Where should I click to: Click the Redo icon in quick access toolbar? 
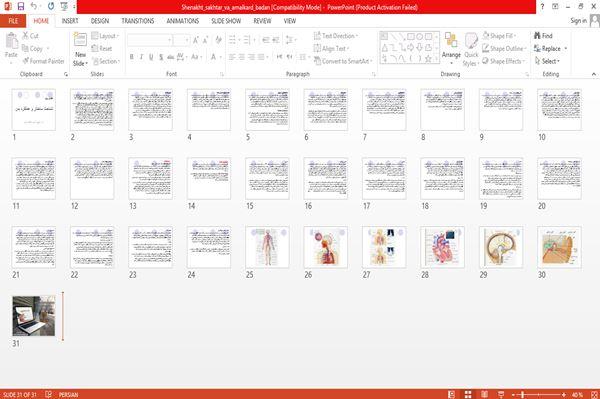point(51,6)
